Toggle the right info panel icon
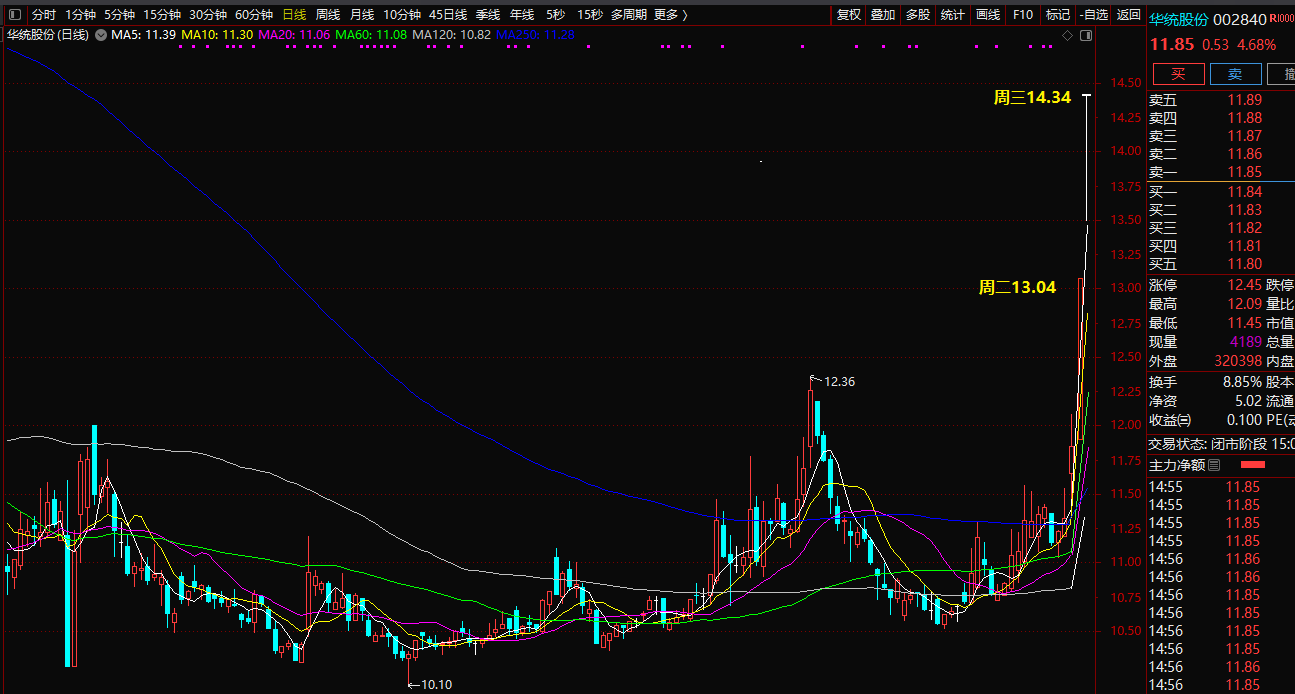 [x=1087, y=35]
